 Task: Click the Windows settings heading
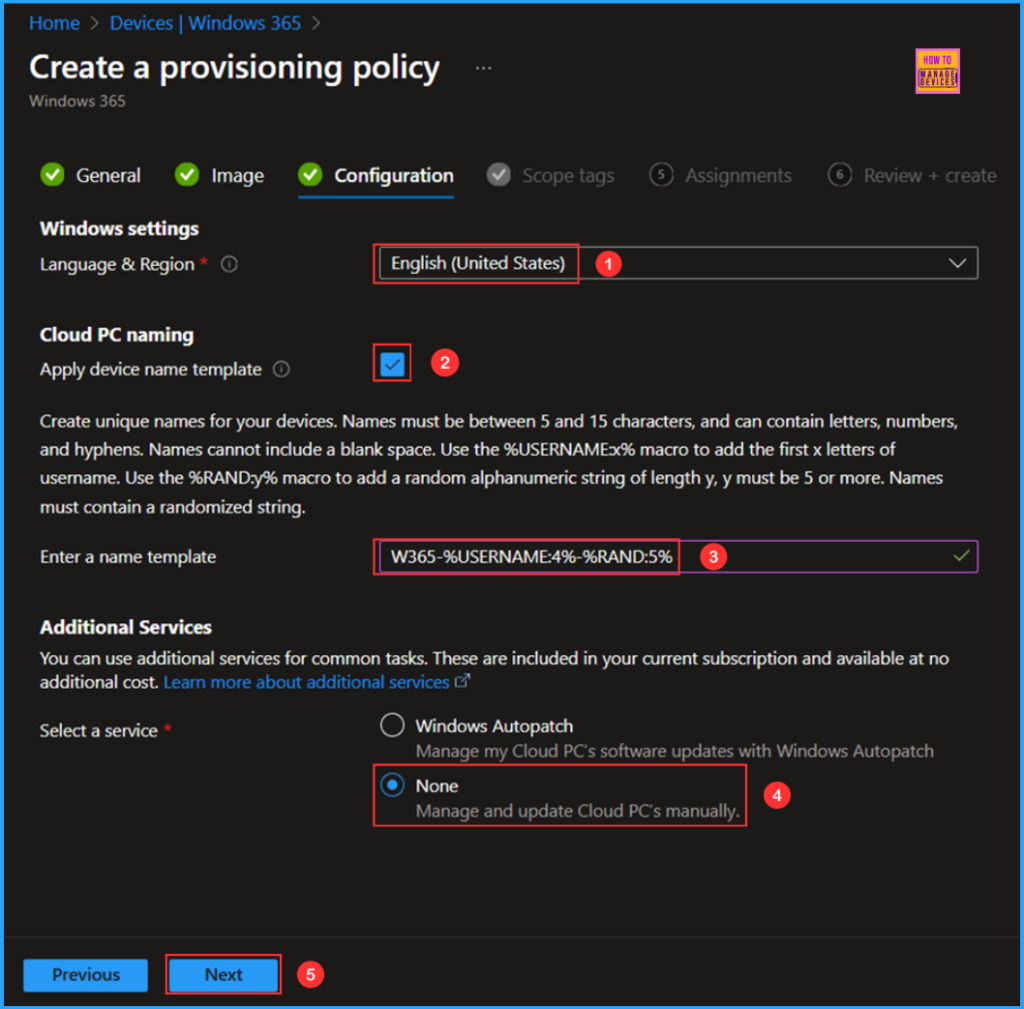tap(120, 229)
